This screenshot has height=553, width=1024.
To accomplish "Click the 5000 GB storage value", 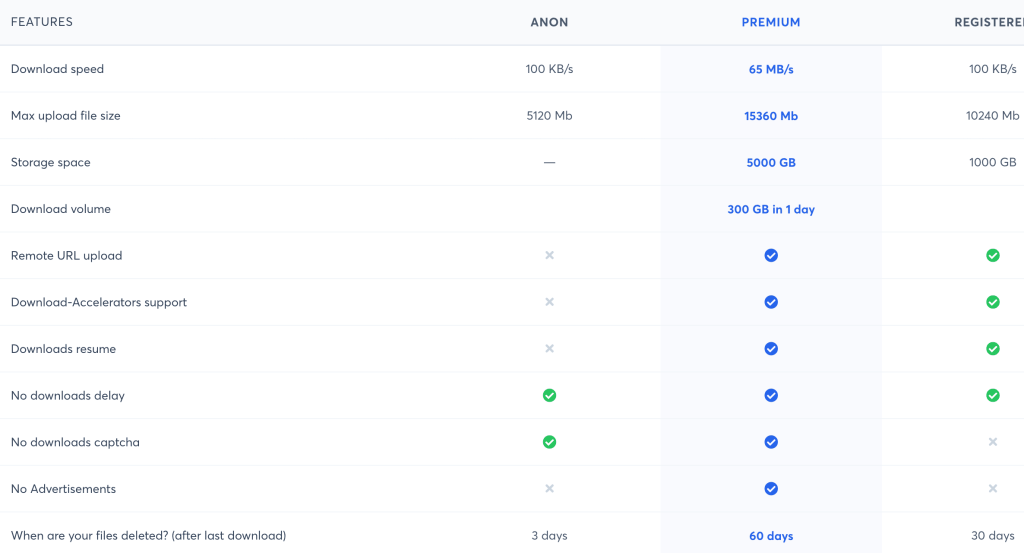I will tap(771, 163).
